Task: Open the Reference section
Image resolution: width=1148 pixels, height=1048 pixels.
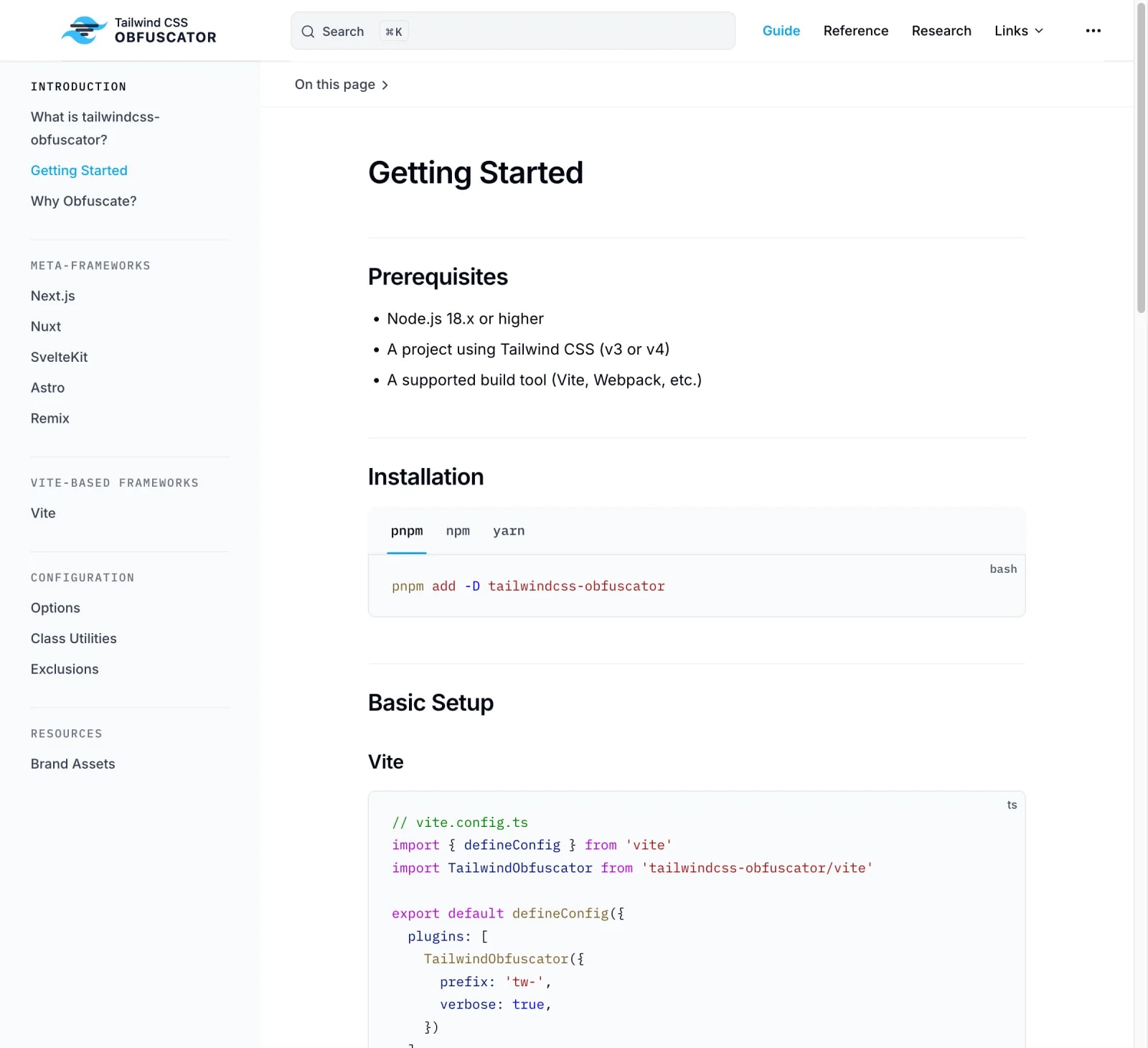Action: point(856,31)
